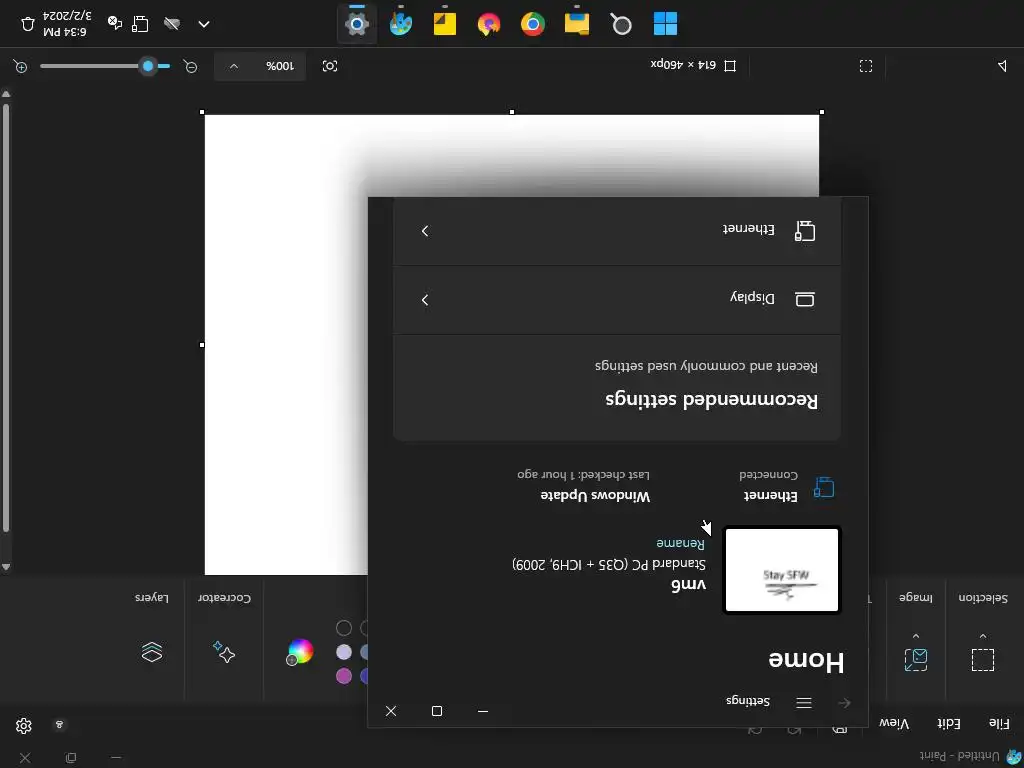Maximize the Settings window
Viewport: 1024px width, 768px height.
tap(437, 711)
